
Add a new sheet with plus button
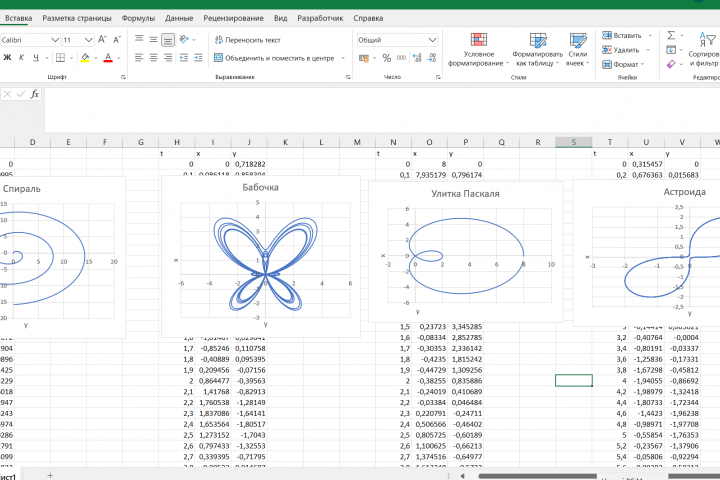click(x=50, y=475)
